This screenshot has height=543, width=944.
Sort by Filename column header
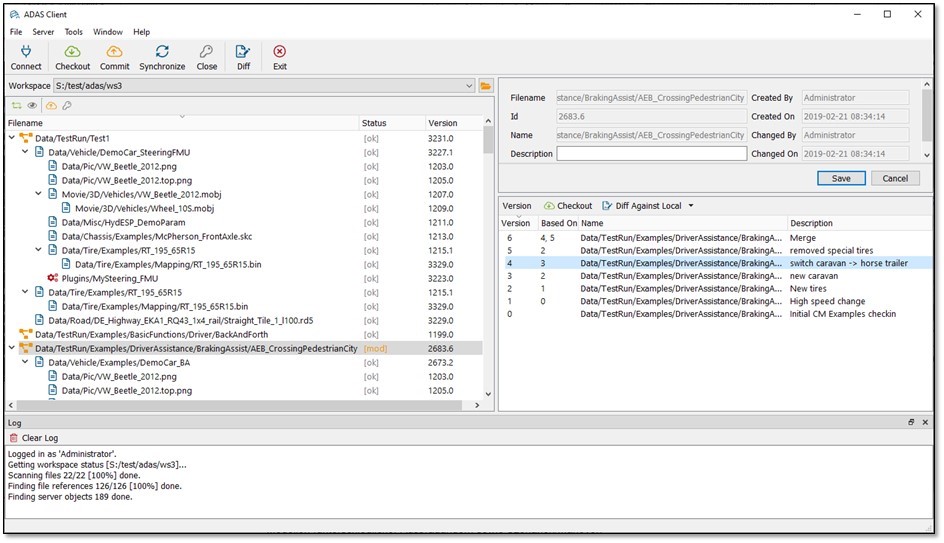click(182, 123)
